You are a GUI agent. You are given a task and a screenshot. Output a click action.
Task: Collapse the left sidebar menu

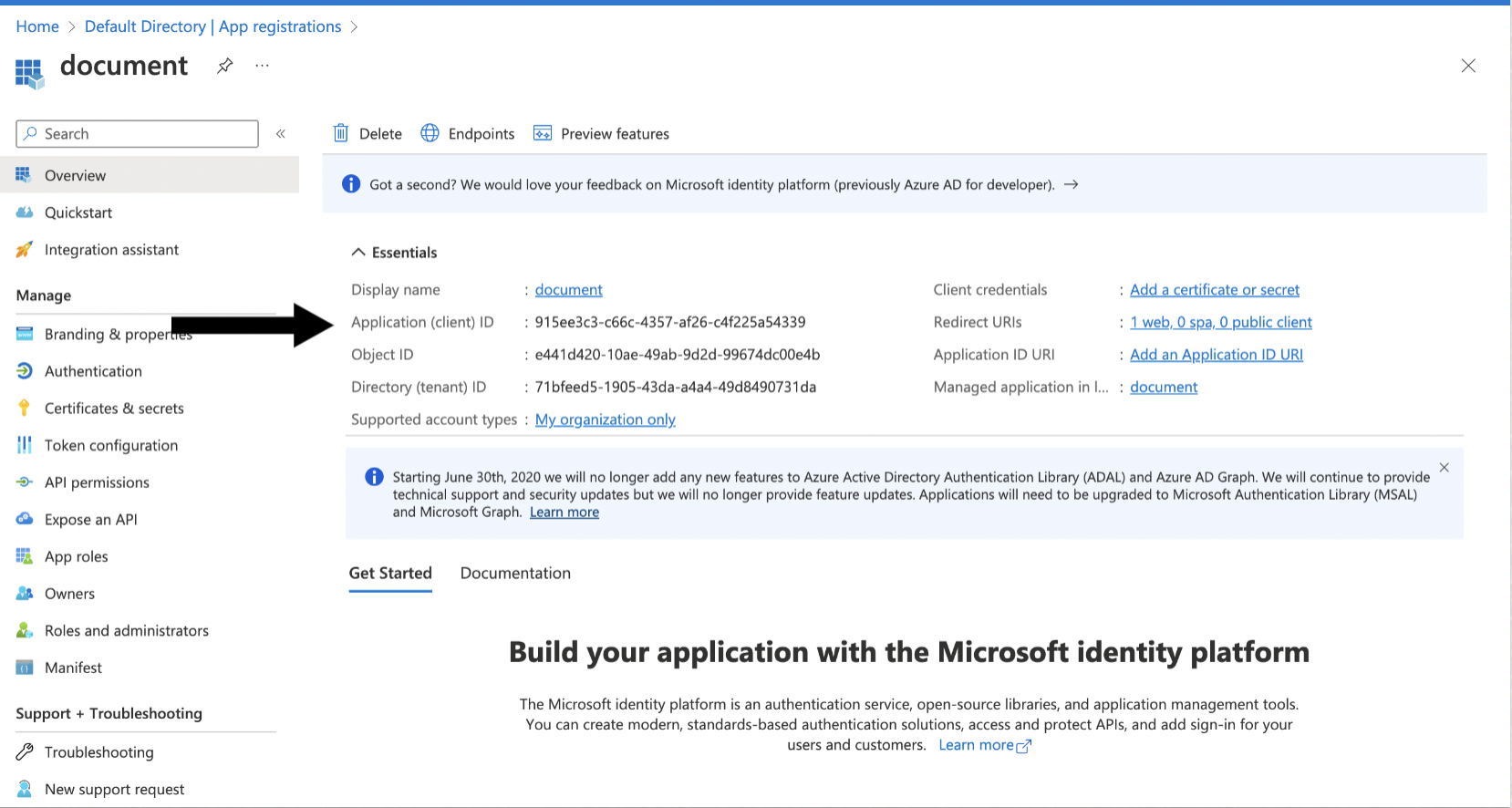click(281, 134)
